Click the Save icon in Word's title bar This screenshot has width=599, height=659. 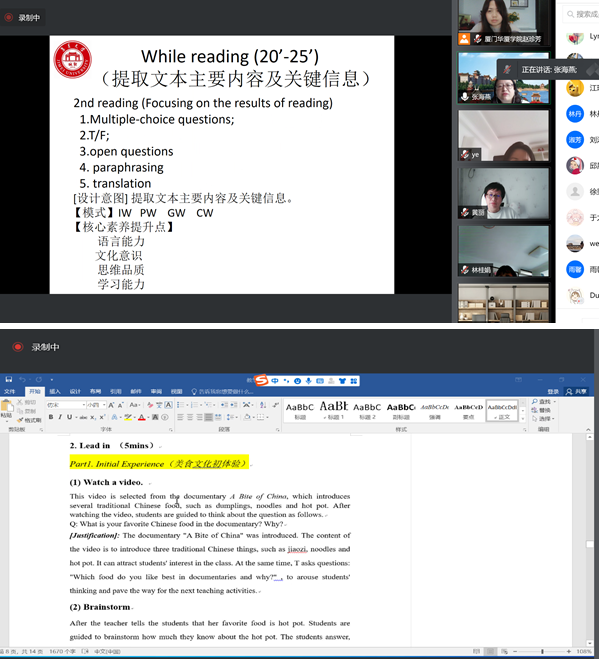8,379
